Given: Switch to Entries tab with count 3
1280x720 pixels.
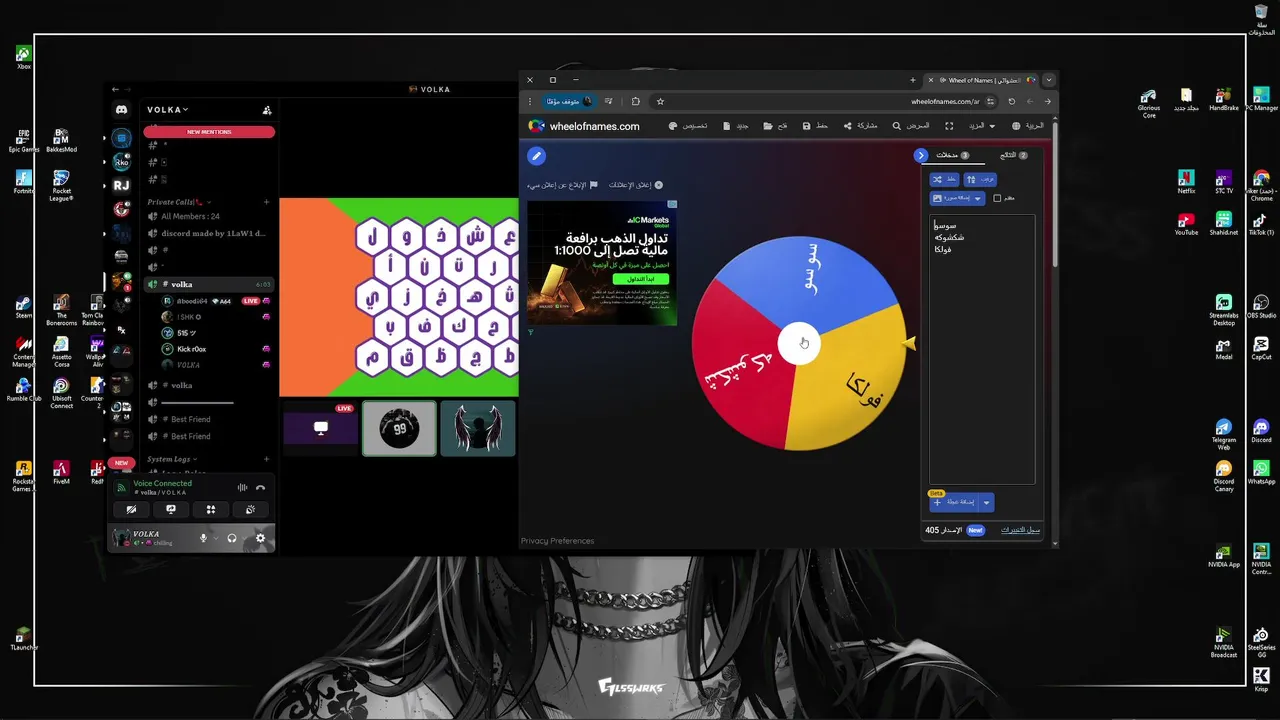Looking at the screenshot, I should (952, 155).
